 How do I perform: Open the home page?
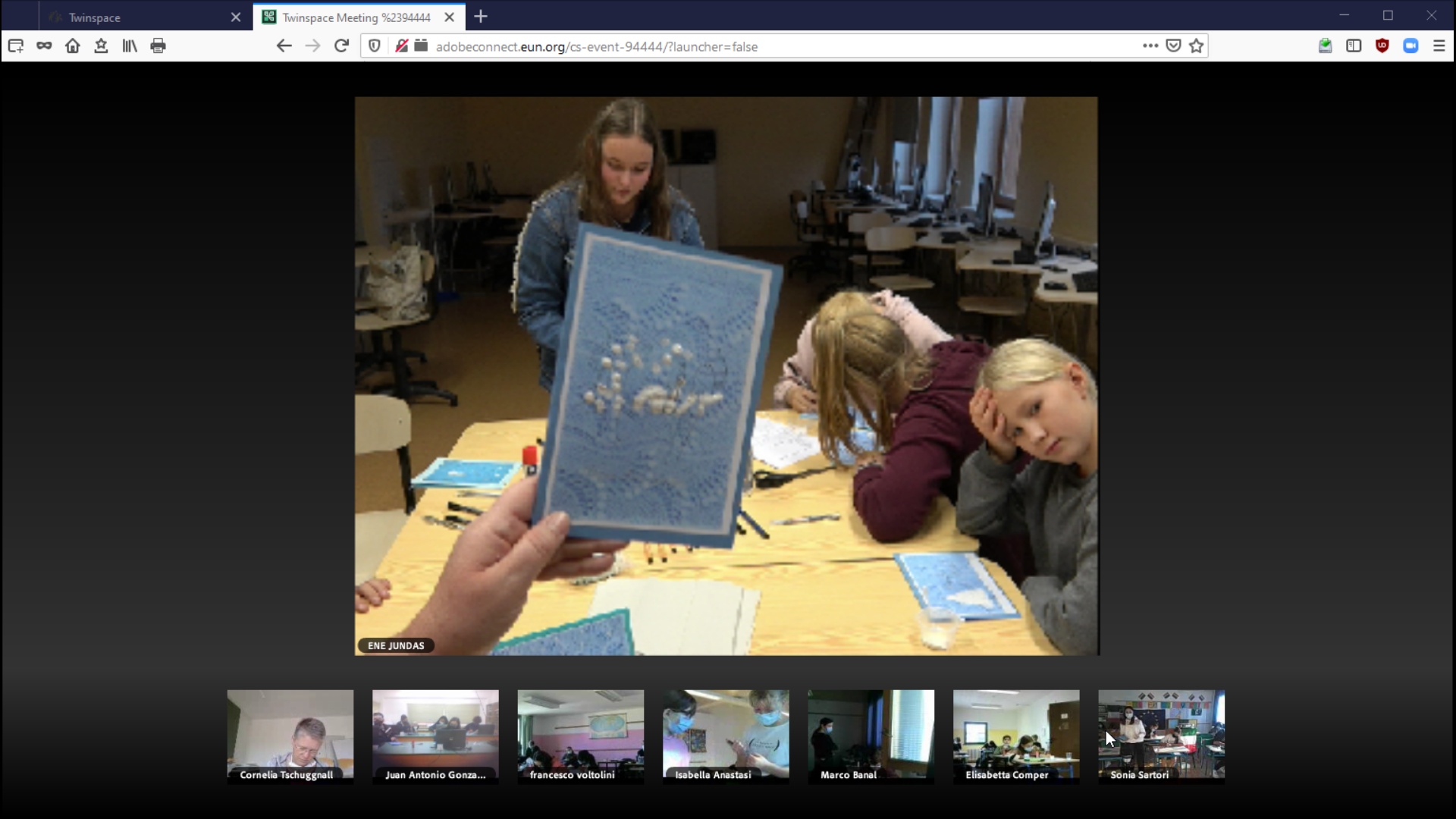(73, 46)
